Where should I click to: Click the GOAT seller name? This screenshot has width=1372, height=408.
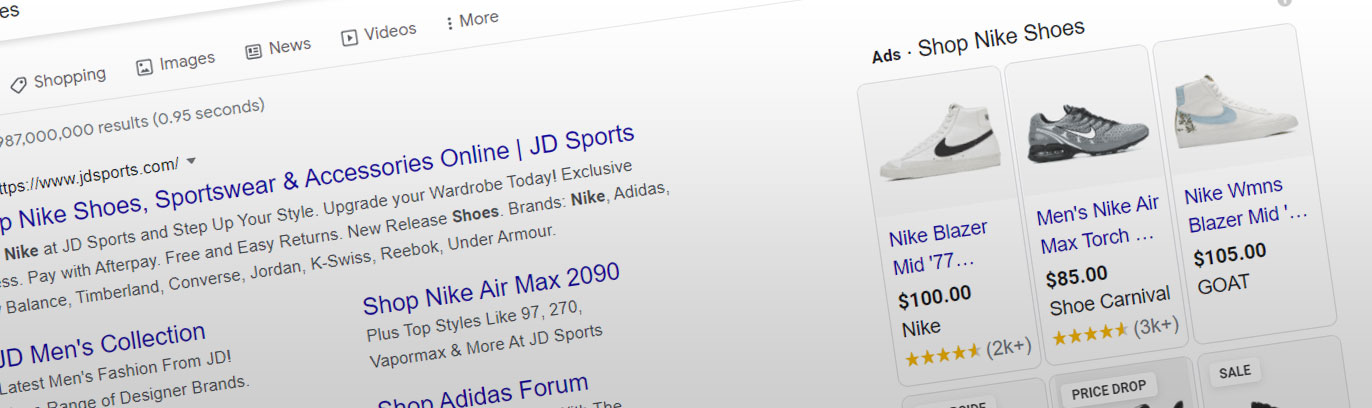[1223, 285]
